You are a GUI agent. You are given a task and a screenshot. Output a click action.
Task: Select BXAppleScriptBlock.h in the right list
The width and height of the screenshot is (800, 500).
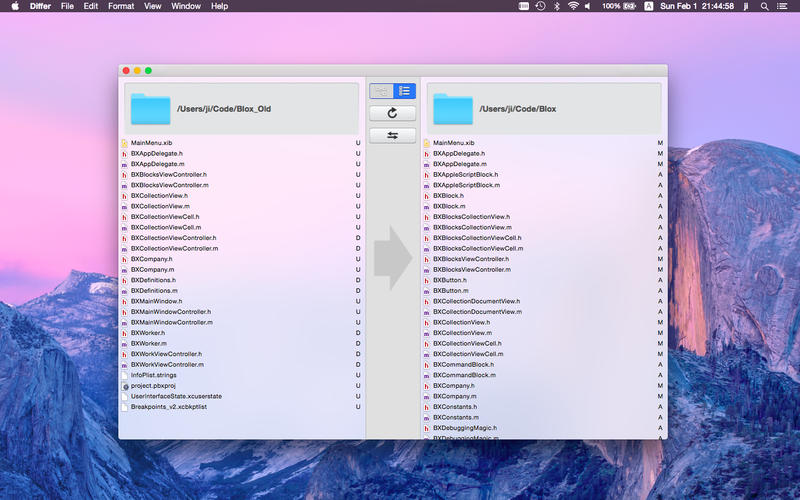click(x=544, y=174)
